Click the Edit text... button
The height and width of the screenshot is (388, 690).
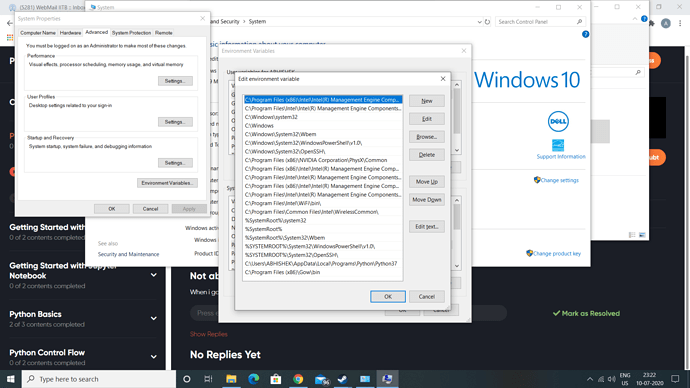click(x=426, y=227)
